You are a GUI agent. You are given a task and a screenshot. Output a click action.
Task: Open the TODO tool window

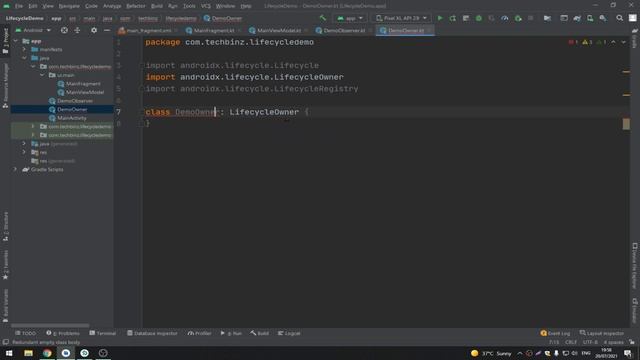pyautogui.click(x=26, y=333)
